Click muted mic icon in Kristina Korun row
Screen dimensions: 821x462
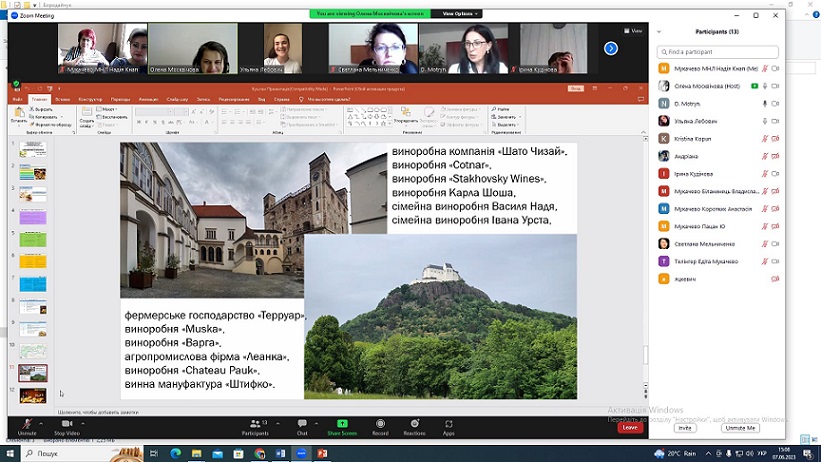coord(764,139)
